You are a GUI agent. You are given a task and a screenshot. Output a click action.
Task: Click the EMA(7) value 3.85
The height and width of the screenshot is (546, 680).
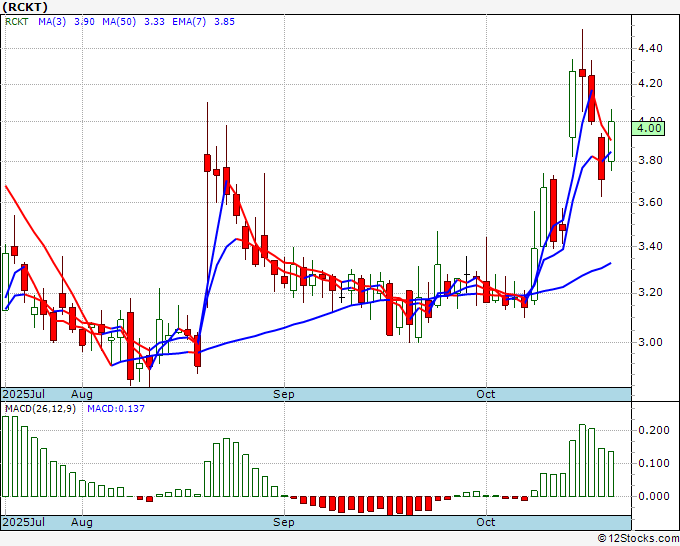tap(225, 22)
